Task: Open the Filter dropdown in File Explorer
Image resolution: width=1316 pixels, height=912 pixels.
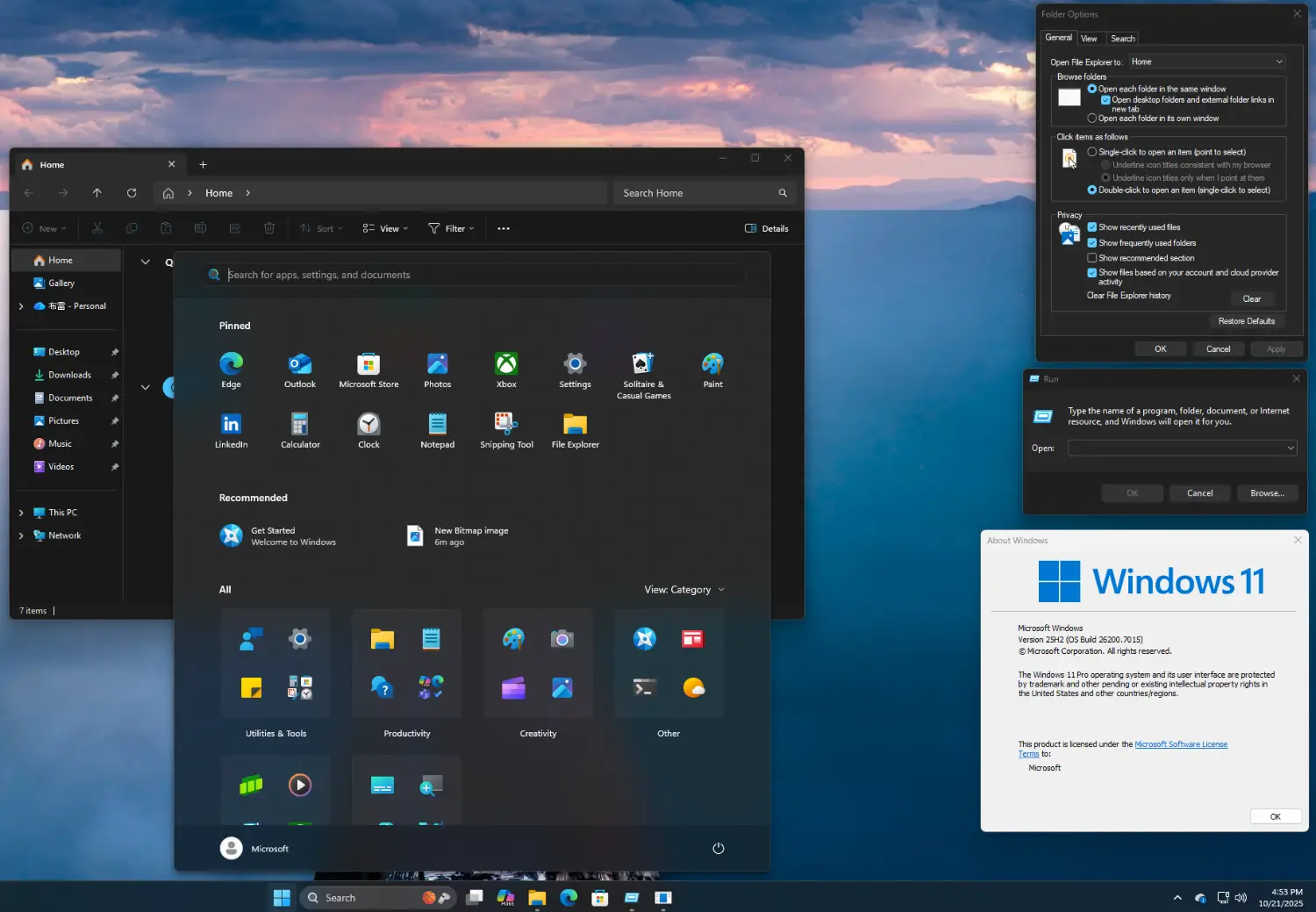Action: 452,228
